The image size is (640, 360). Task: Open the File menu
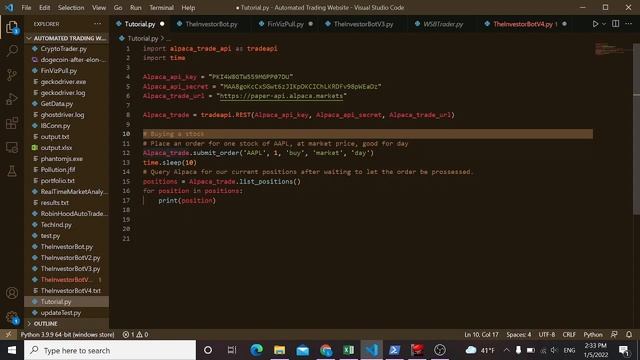click(26, 7)
